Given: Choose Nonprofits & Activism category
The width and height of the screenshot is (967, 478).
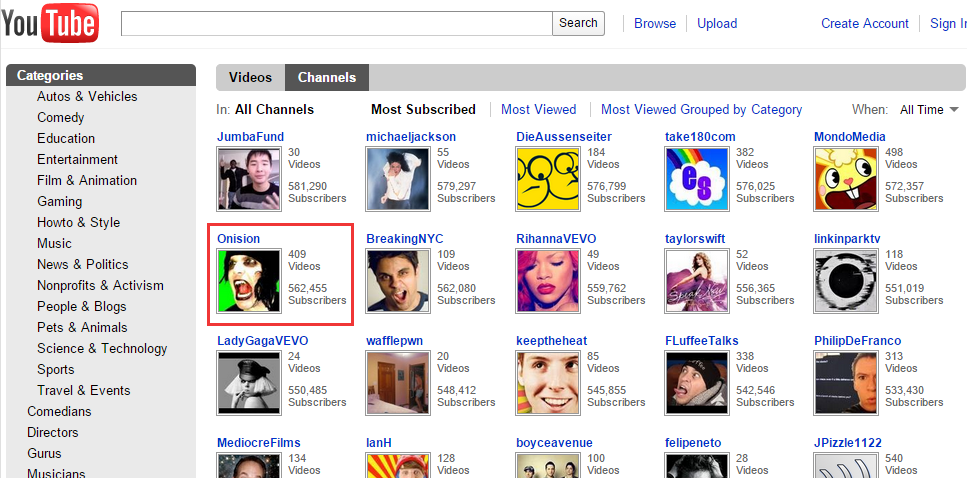Looking at the screenshot, I should [x=101, y=285].
